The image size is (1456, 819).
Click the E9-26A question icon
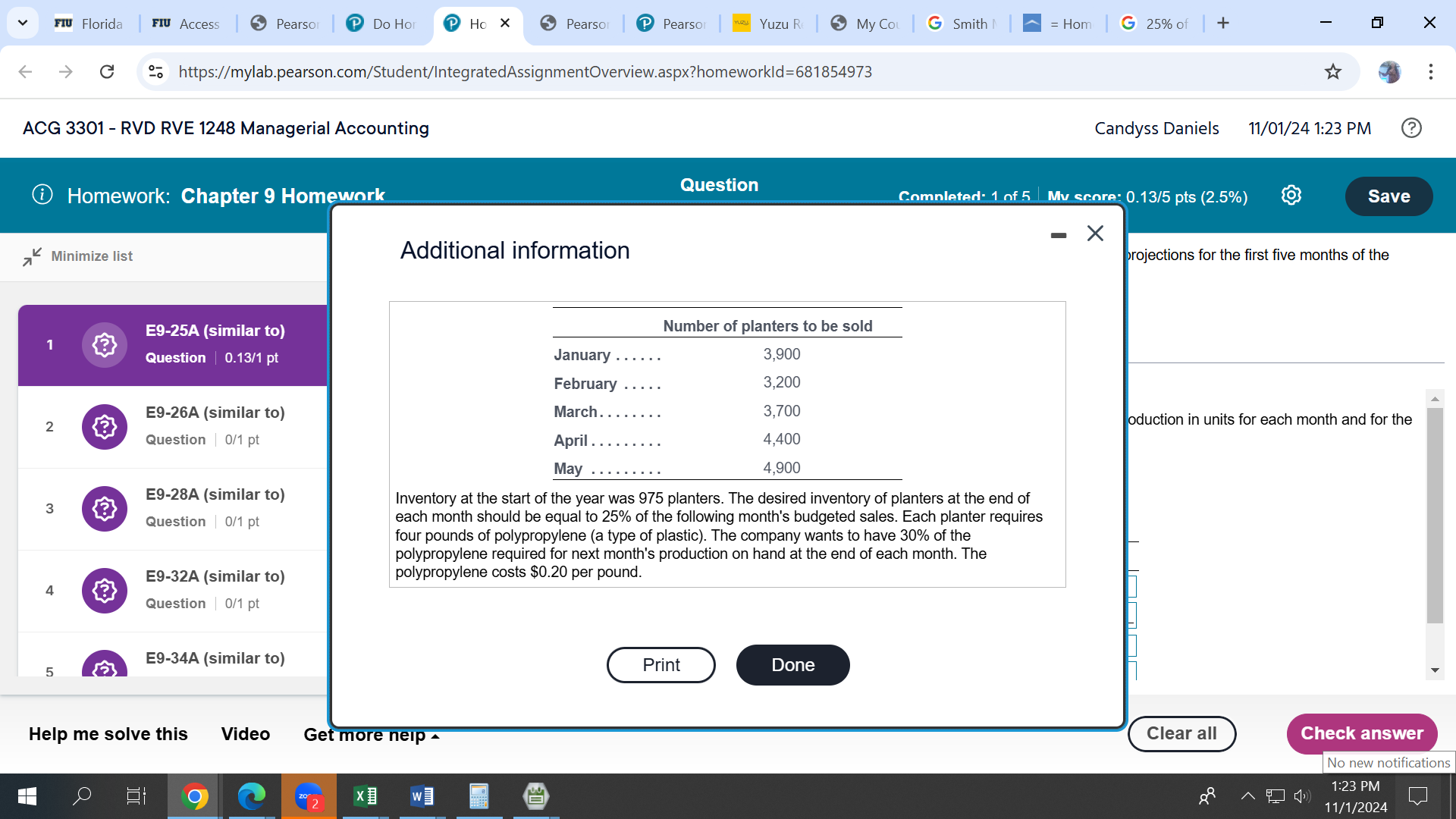point(104,427)
